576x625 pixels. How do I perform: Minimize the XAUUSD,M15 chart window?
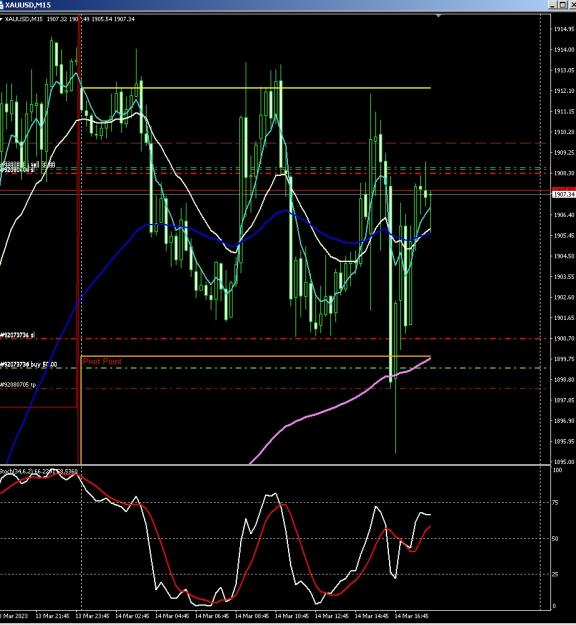(x=552, y=5)
